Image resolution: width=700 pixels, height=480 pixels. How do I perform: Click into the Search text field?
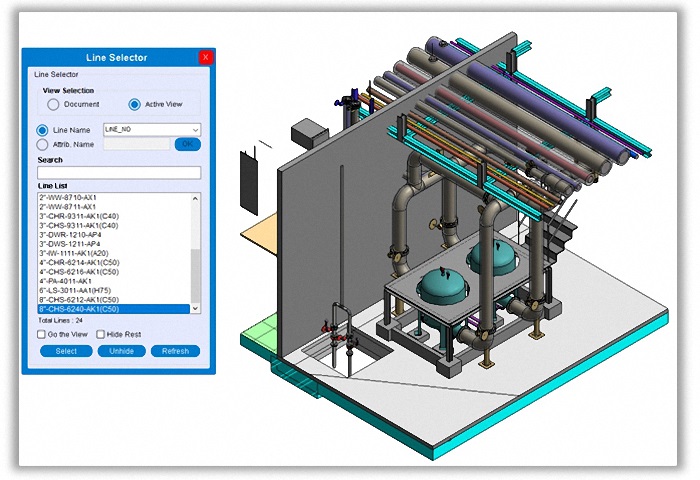118,173
